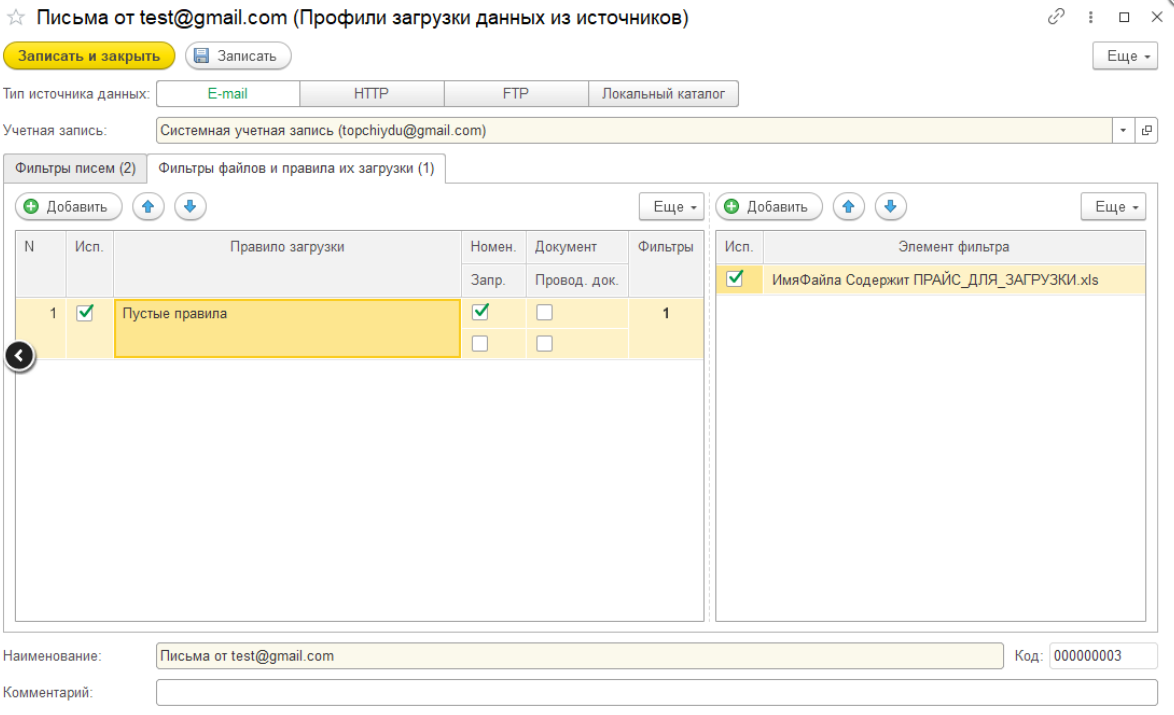The image size is (1174, 715).
Task: Disable ИмяФайла filter element checkbox
Action: pyautogui.click(x=735, y=279)
